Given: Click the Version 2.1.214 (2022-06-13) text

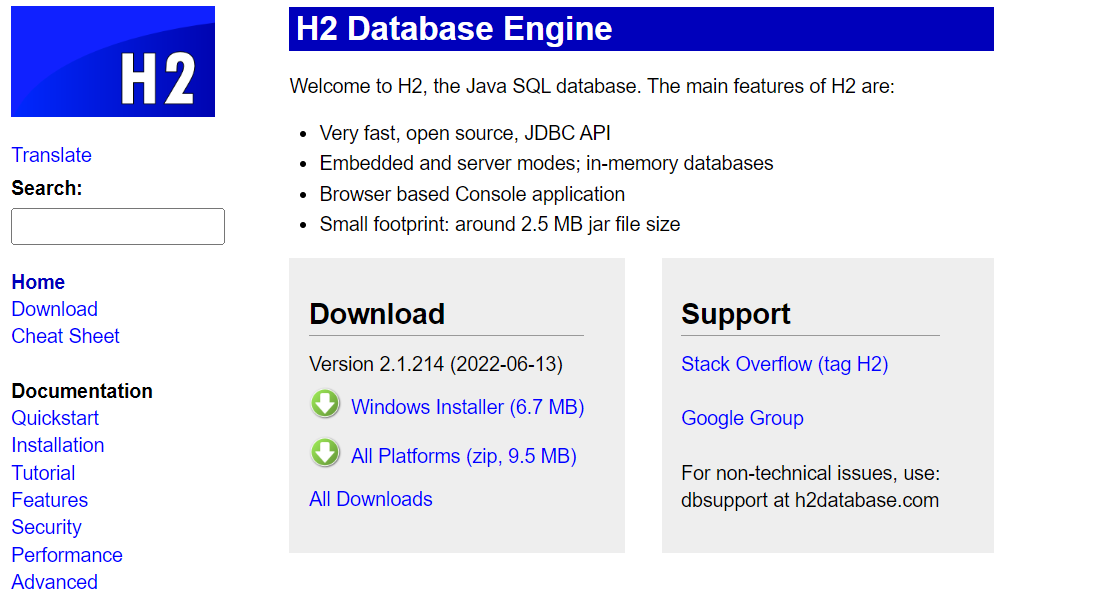Looking at the screenshot, I should (x=436, y=364).
